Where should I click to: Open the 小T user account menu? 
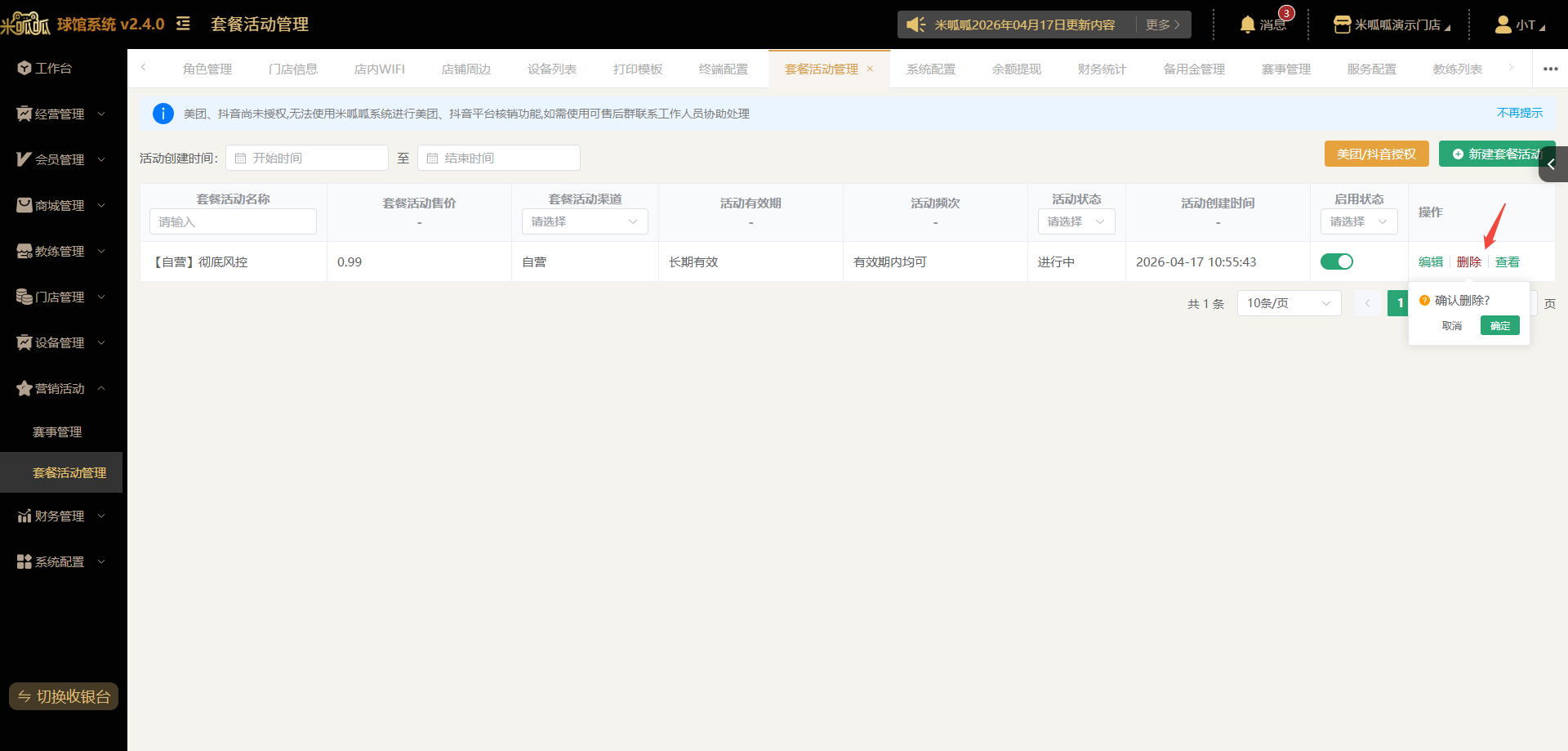[1520, 25]
